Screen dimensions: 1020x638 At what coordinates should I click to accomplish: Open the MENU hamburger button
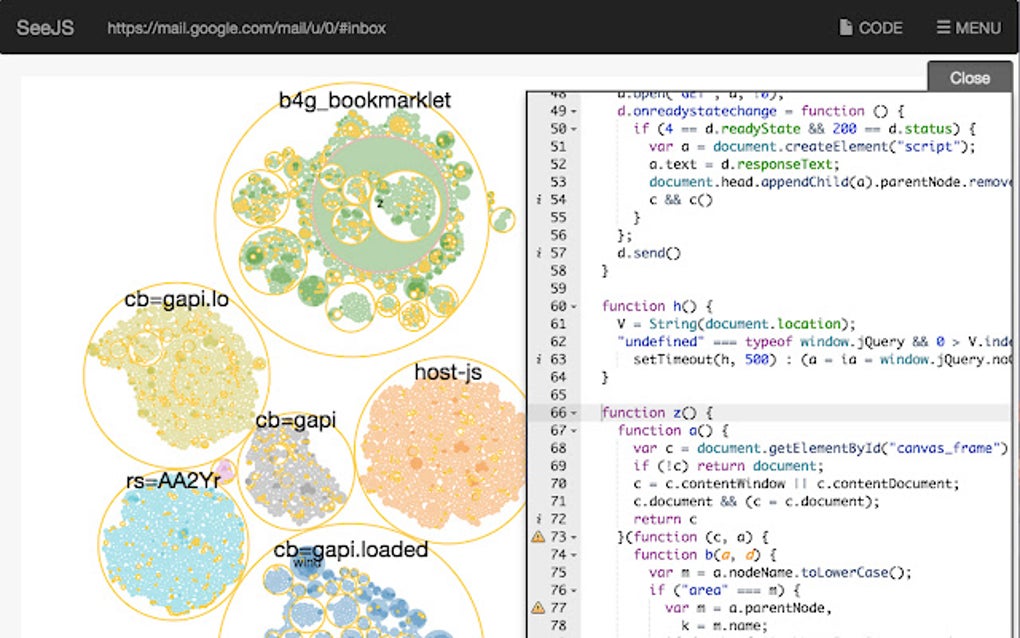tap(969, 28)
